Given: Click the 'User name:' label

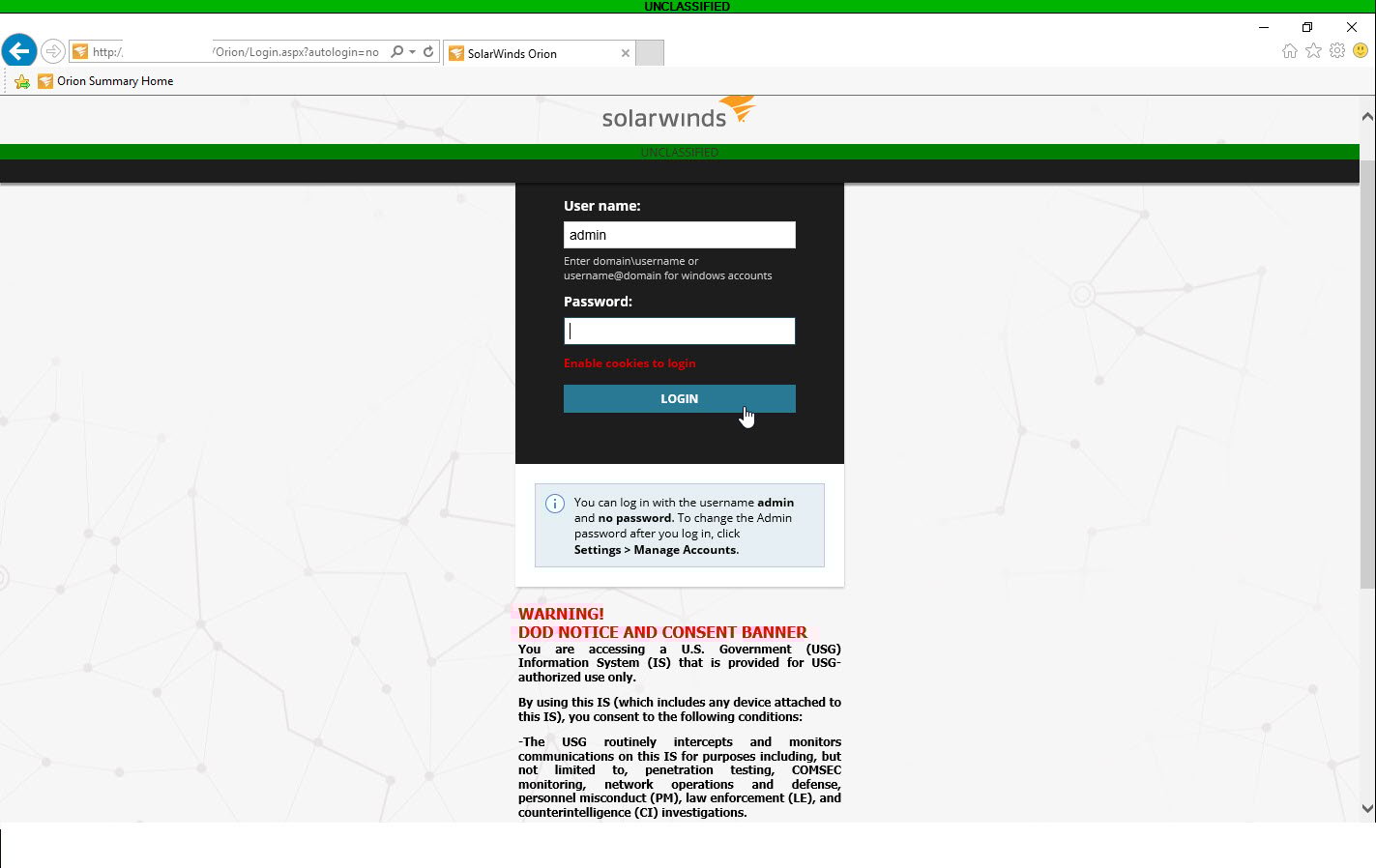Looking at the screenshot, I should [602, 206].
